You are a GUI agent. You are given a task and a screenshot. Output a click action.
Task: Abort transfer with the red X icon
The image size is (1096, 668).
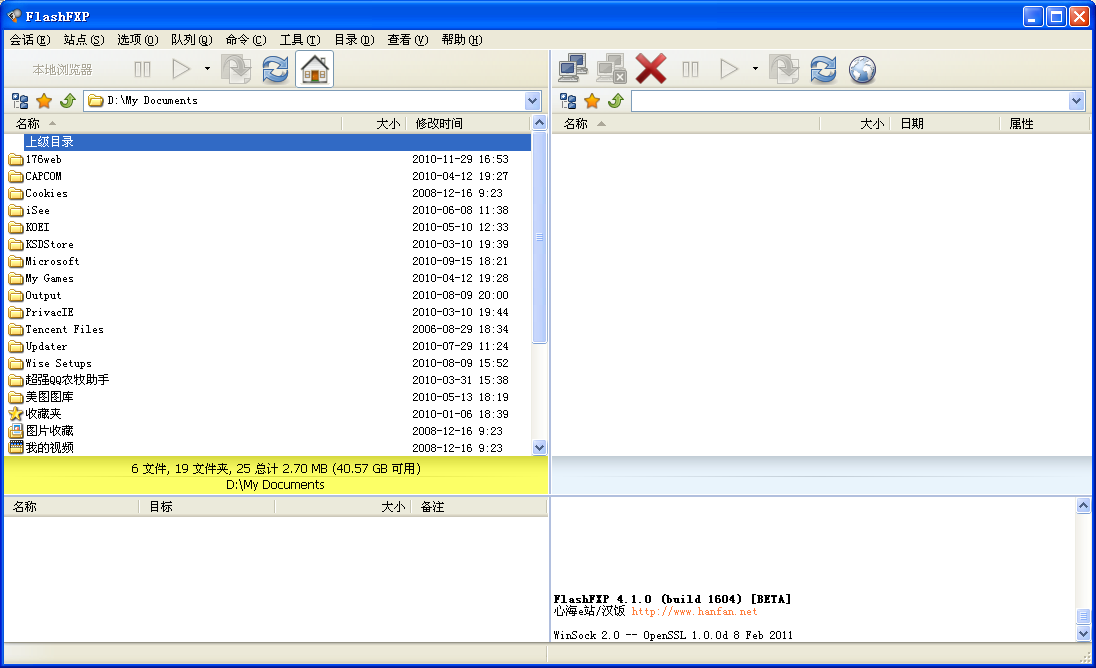652,68
